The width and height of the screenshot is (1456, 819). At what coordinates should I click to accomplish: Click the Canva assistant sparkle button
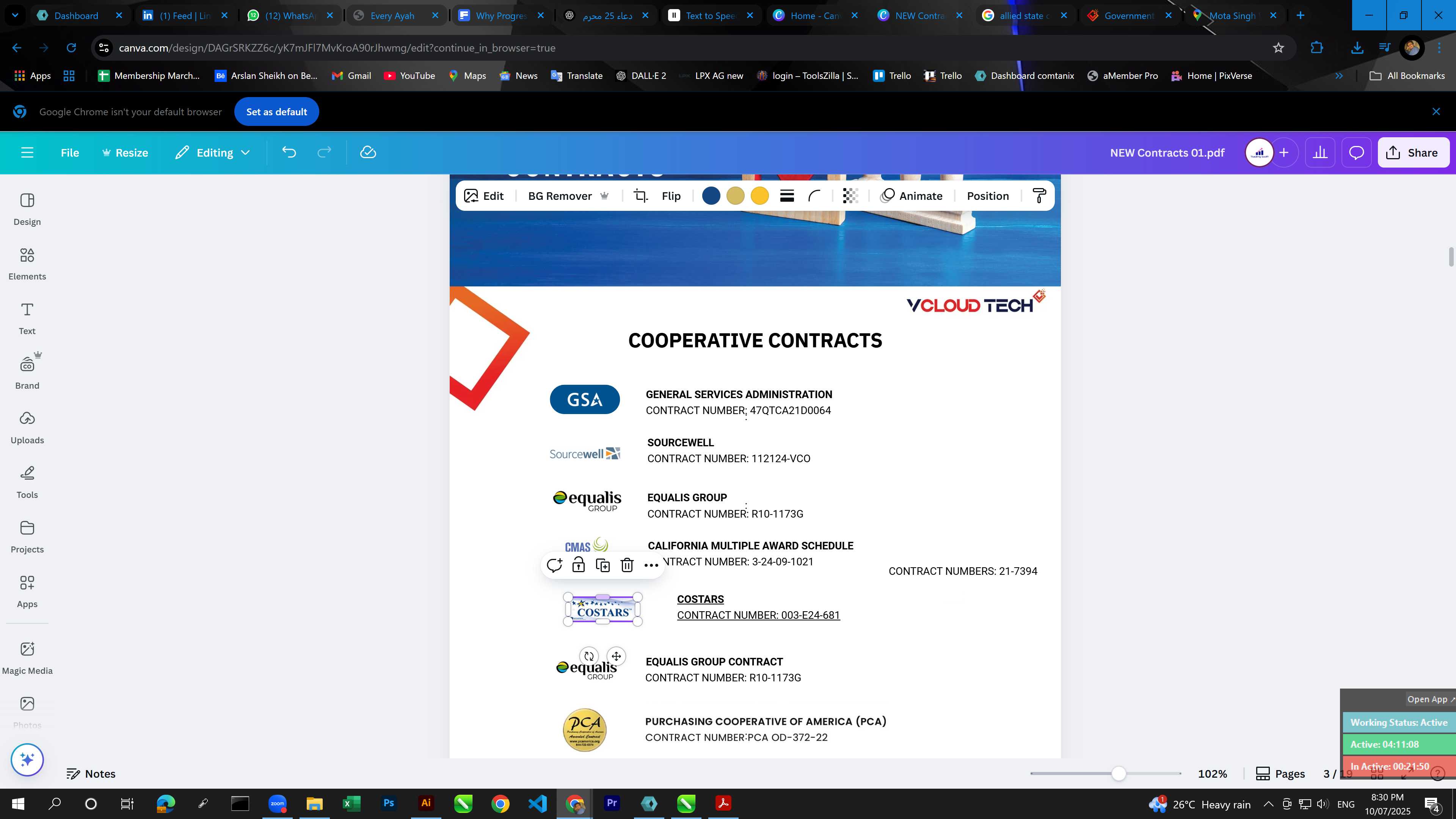point(27,759)
